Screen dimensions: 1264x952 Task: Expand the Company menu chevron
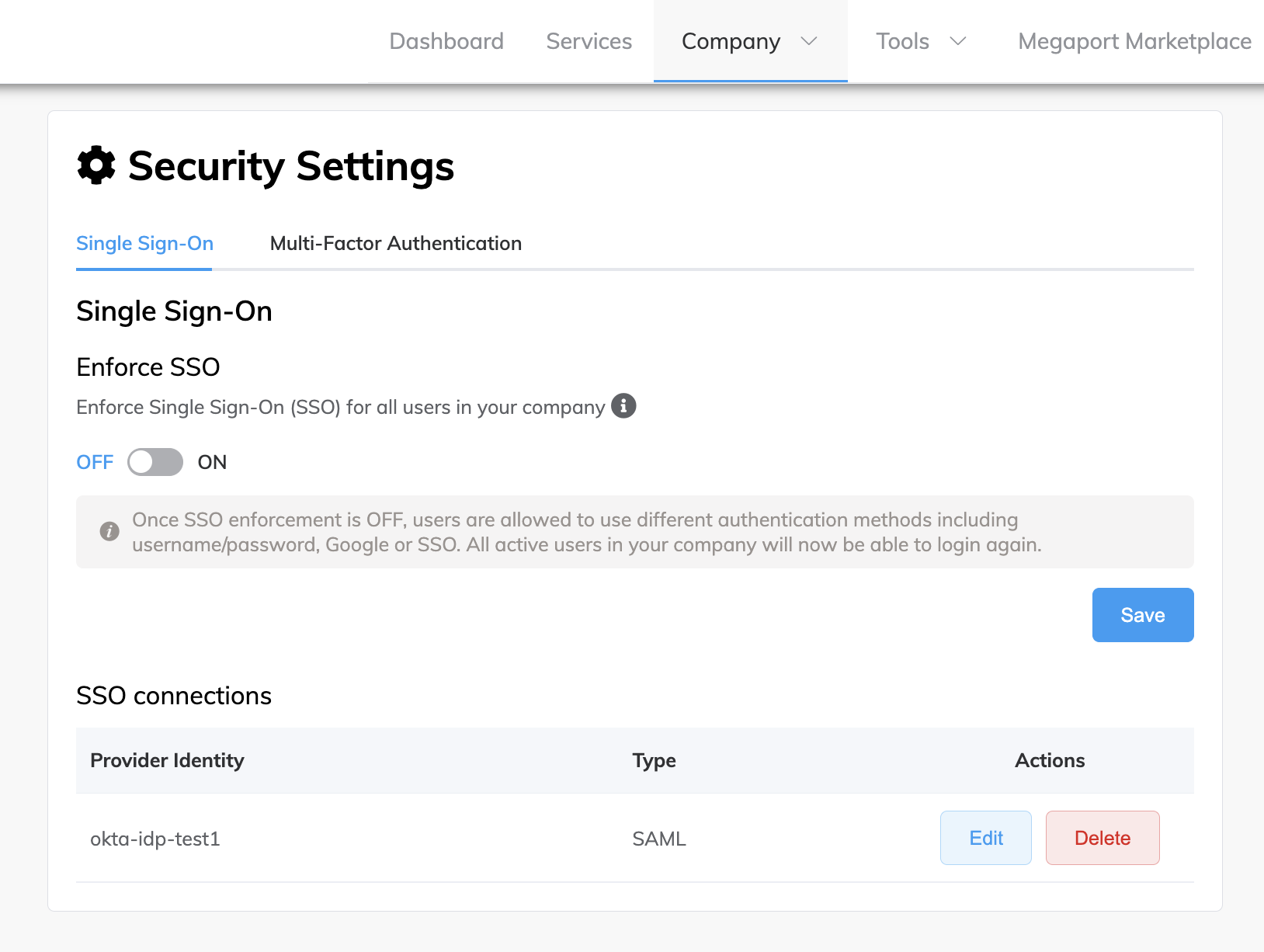coord(809,41)
